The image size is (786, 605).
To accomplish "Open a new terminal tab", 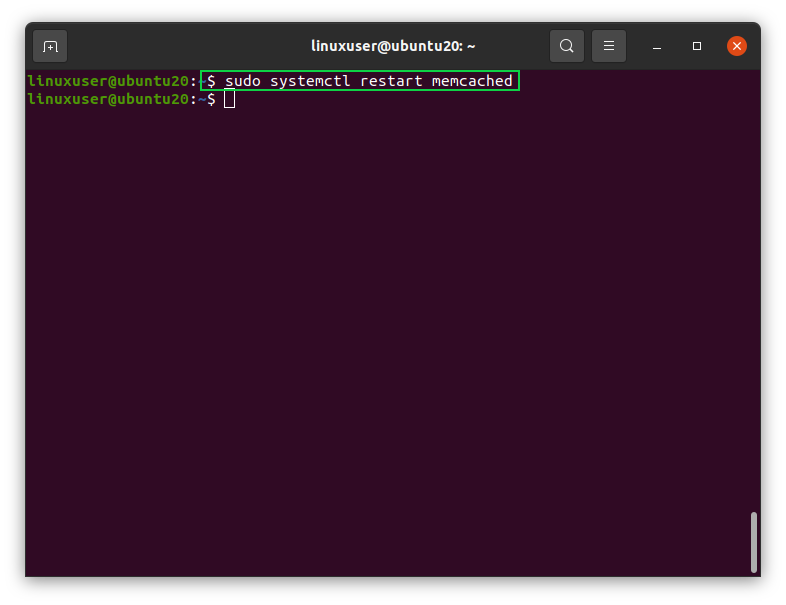I will (50, 46).
